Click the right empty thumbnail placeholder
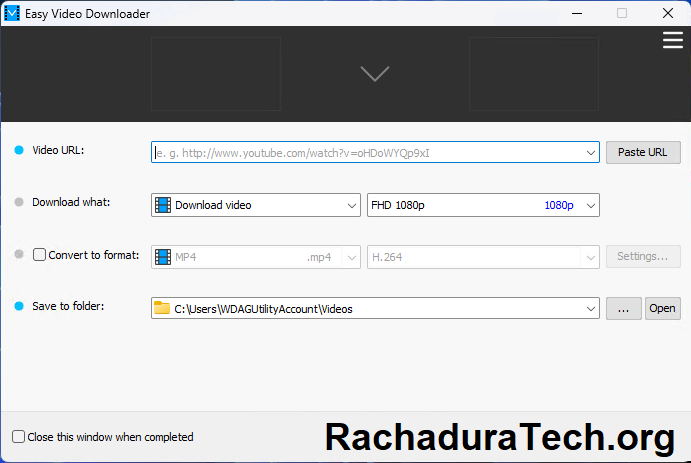This screenshot has height=463, width=691. click(x=534, y=74)
